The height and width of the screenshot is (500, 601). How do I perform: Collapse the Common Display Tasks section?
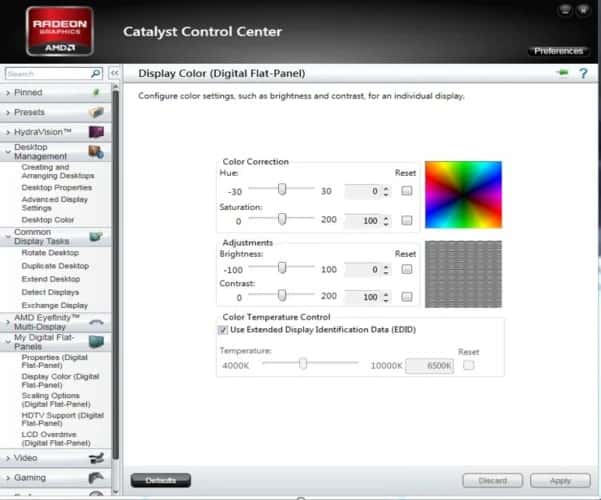click(x=8, y=237)
